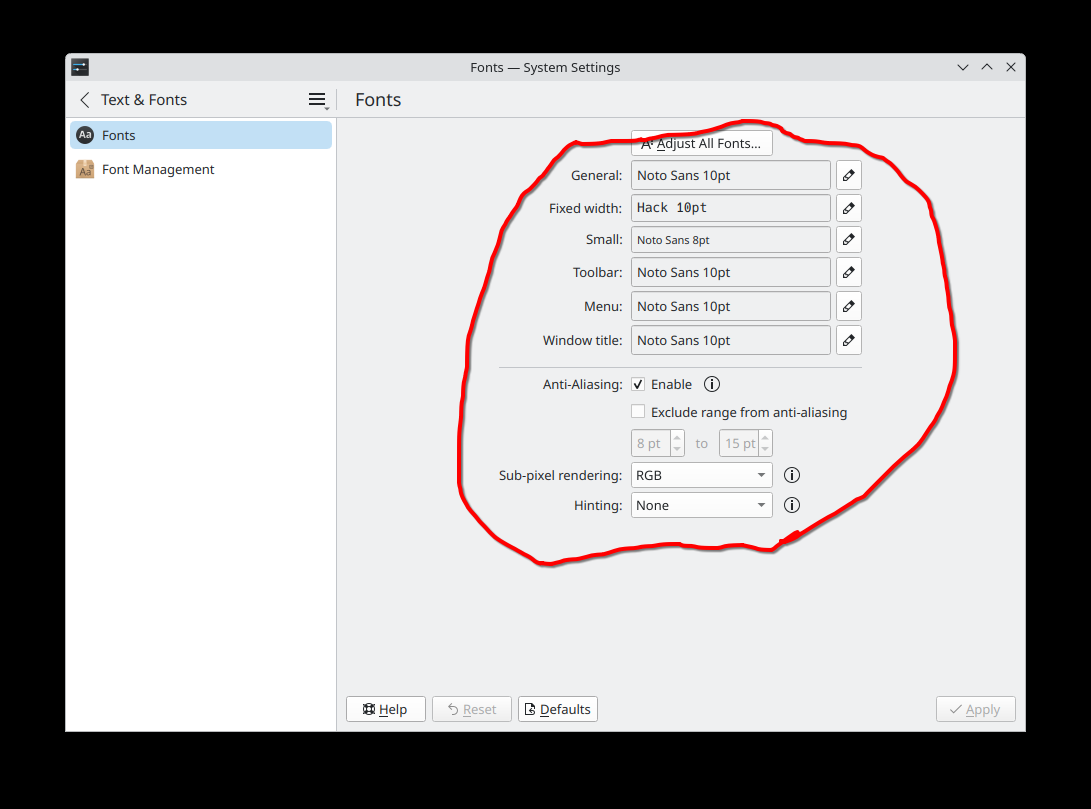Open the Hinting None dropdown
The height and width of the screenshot is (809, 1091).
coord(701,505)
